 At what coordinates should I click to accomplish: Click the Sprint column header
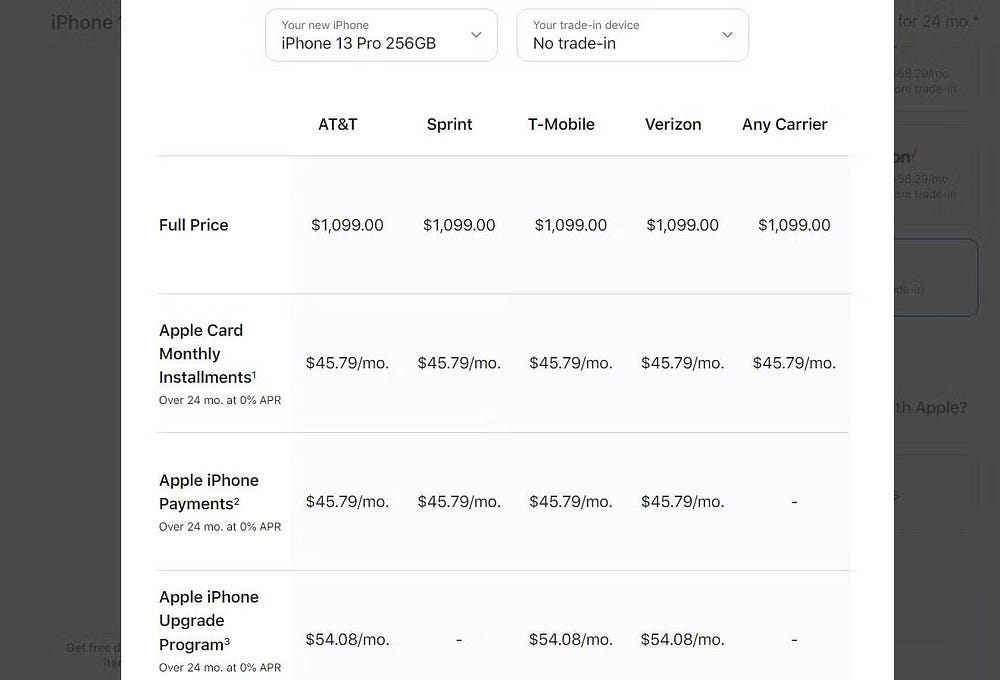pyautogui.click(x=449, y=125)
